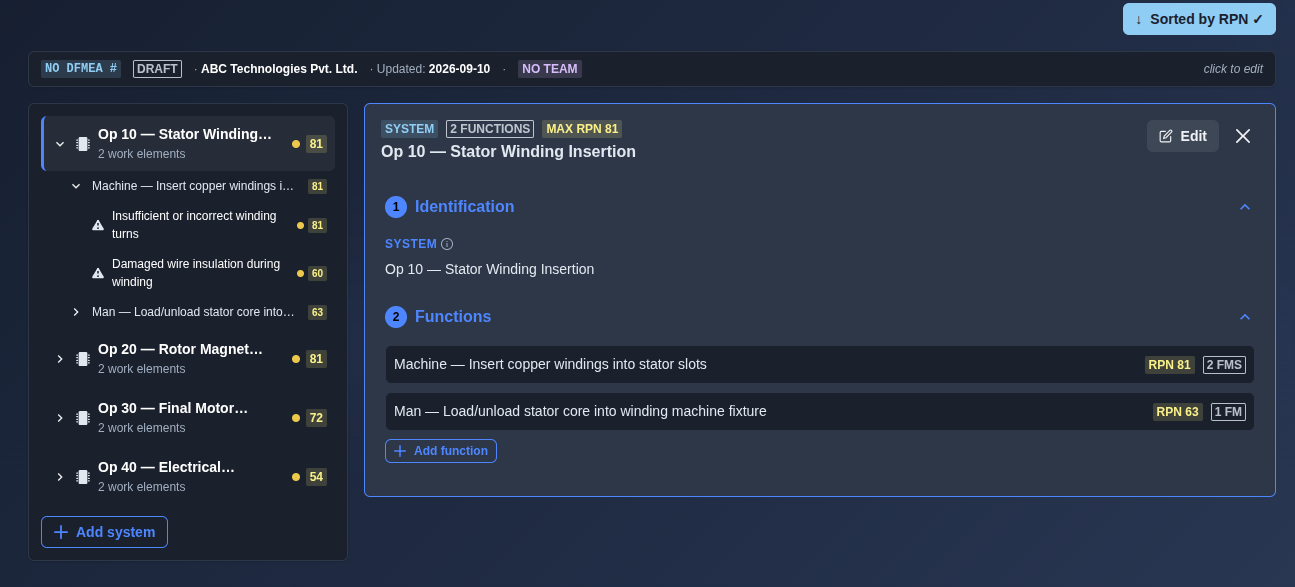Click the Add function button
1295x587 pixels.
tap(441, 451)
